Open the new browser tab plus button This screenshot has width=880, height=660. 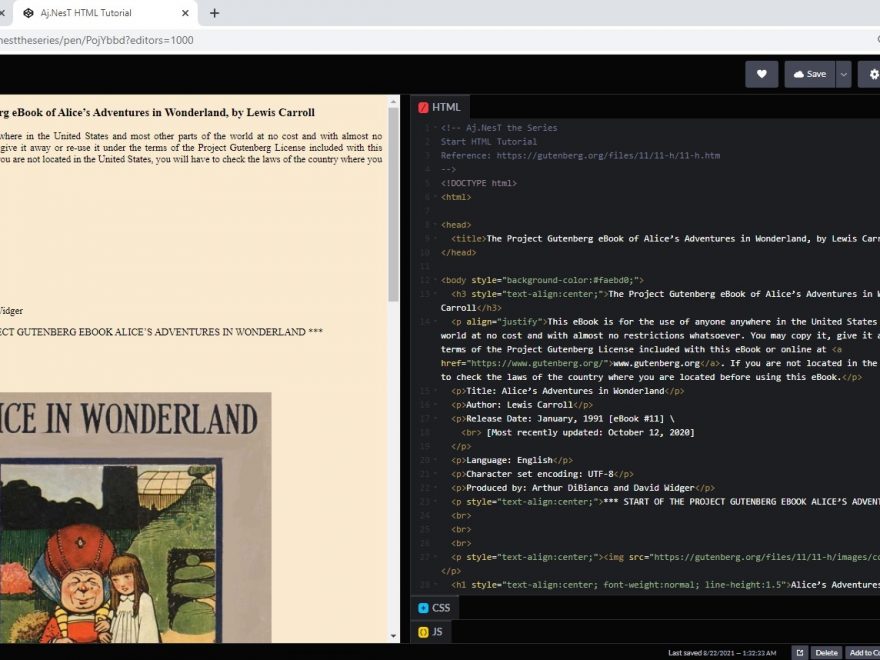click(x=214, y=13)
